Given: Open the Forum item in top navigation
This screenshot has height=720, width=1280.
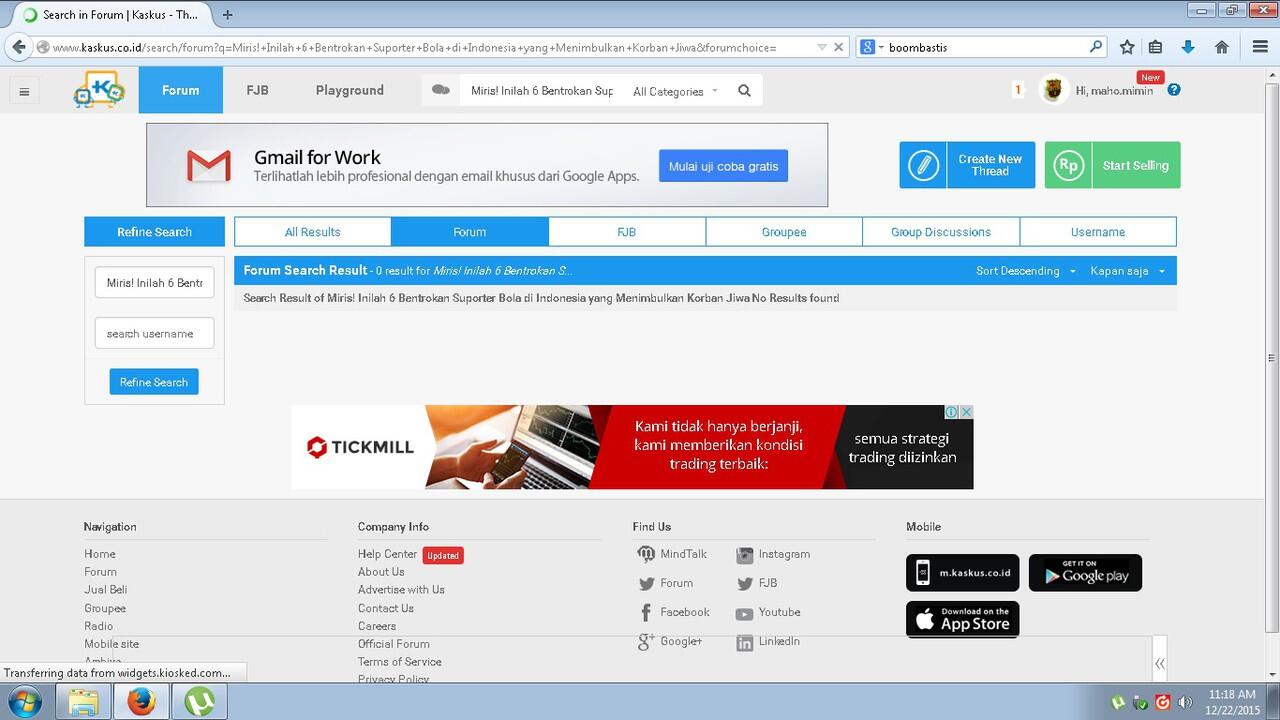Looking at the screenshot, I should pos(181,90).
